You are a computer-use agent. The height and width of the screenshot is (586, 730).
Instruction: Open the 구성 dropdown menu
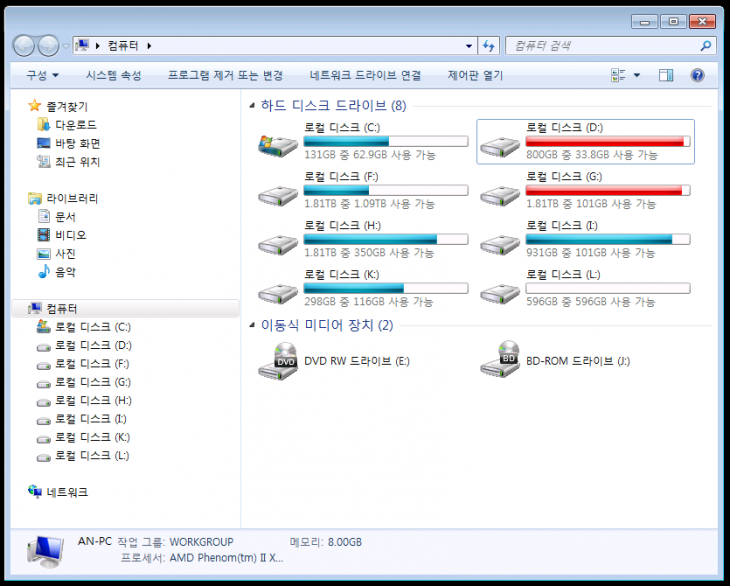pos(42,75)
